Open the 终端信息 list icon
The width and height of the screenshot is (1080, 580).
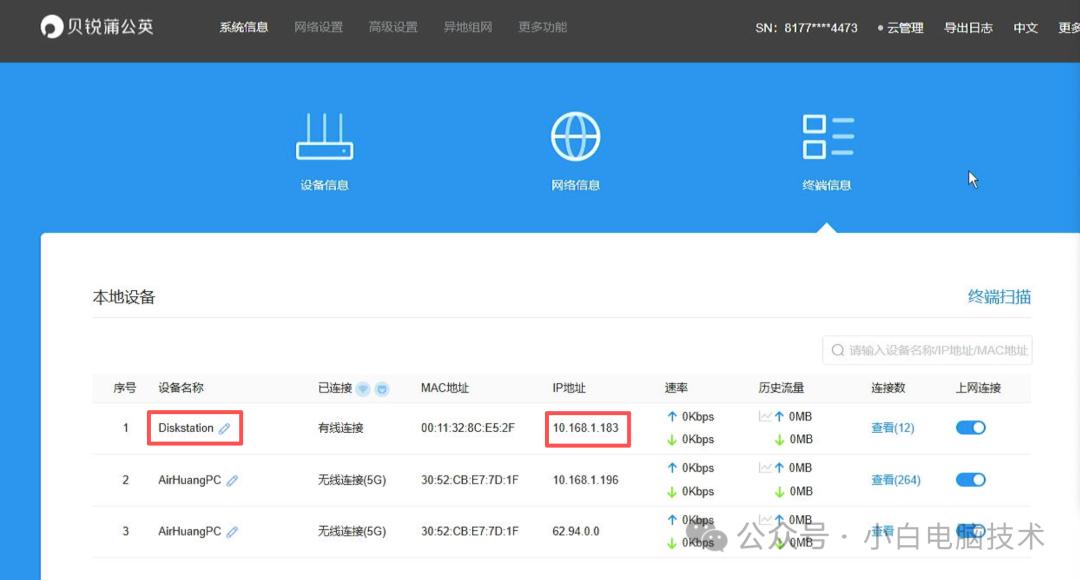[827, 137]
